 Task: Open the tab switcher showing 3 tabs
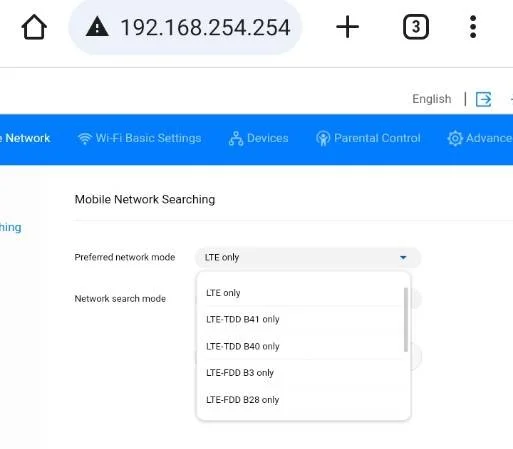[x=416, y=27]
